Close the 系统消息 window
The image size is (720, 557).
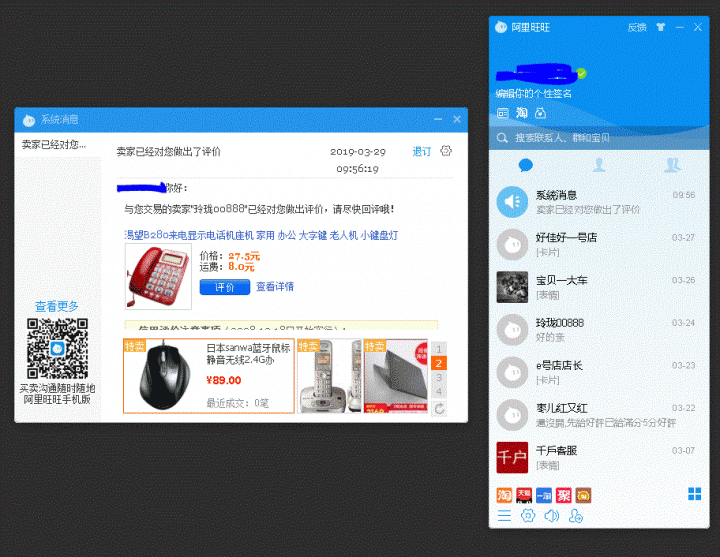point(457,119)
